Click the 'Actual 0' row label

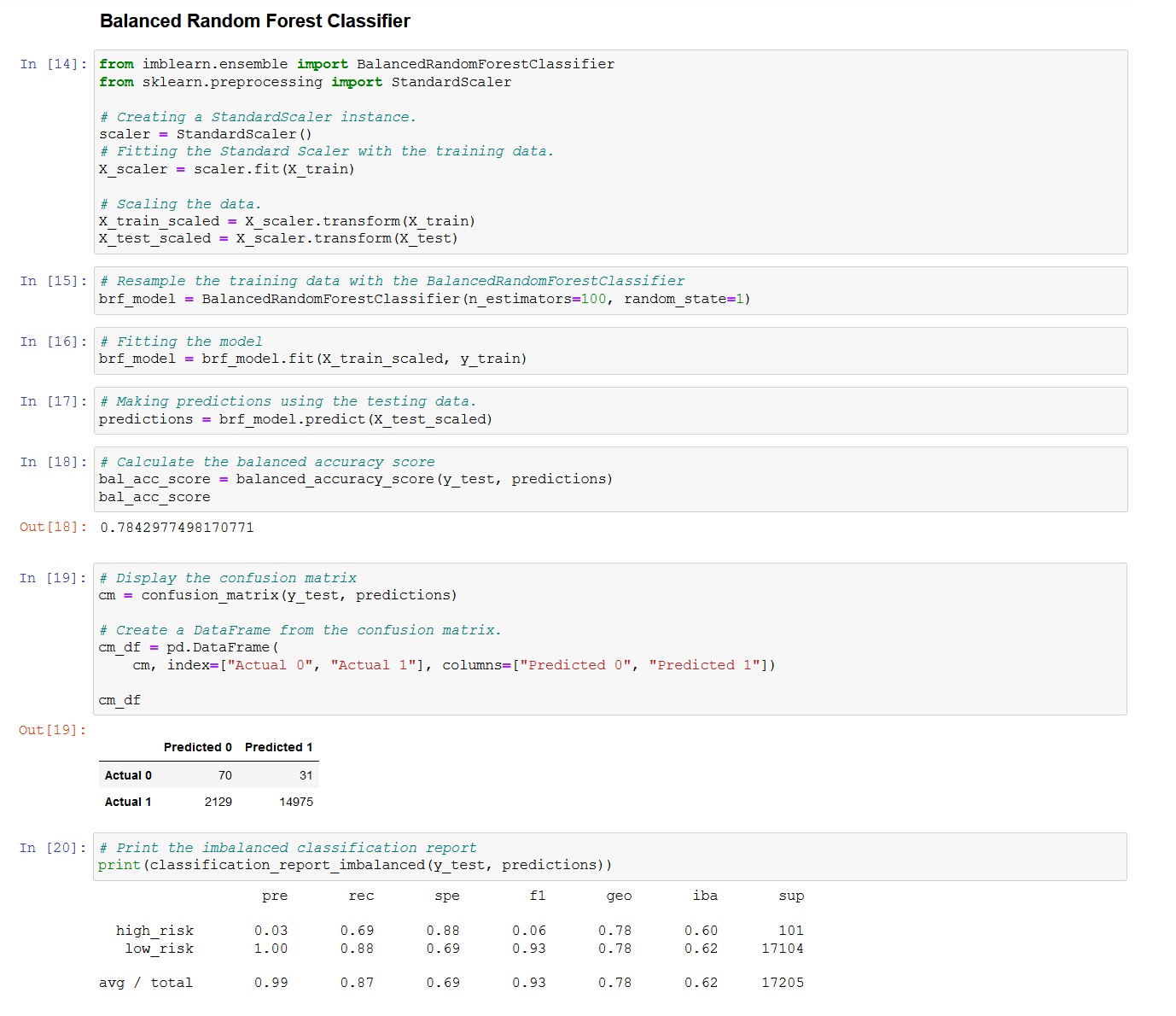pyautogui.click(x=127, y=775)
